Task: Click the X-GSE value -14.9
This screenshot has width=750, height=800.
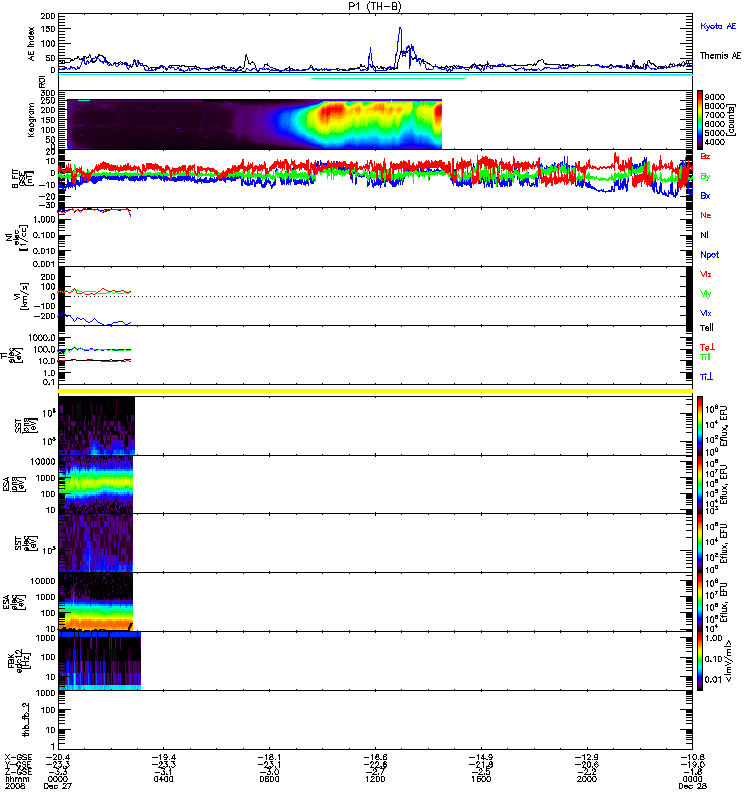Action: pos(481,757)
